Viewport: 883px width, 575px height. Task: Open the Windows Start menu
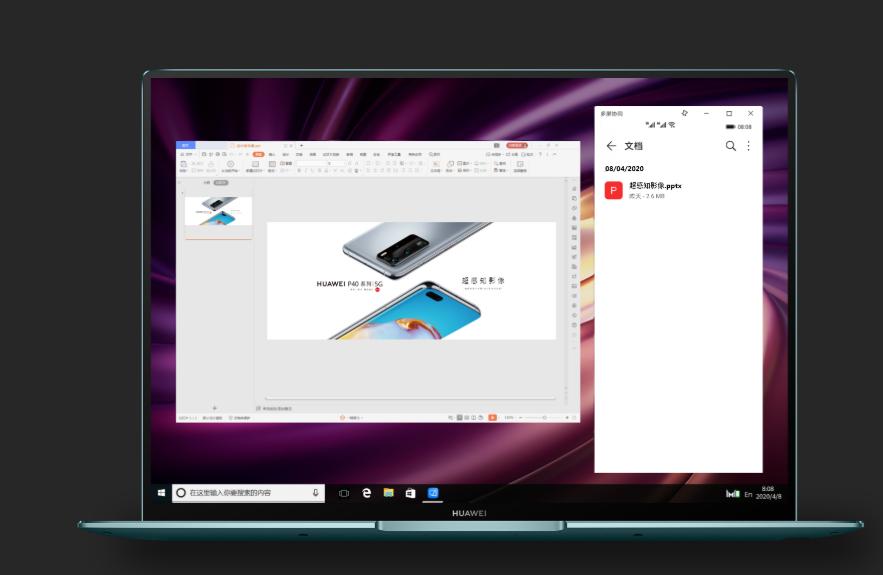[x=161, y=493]
